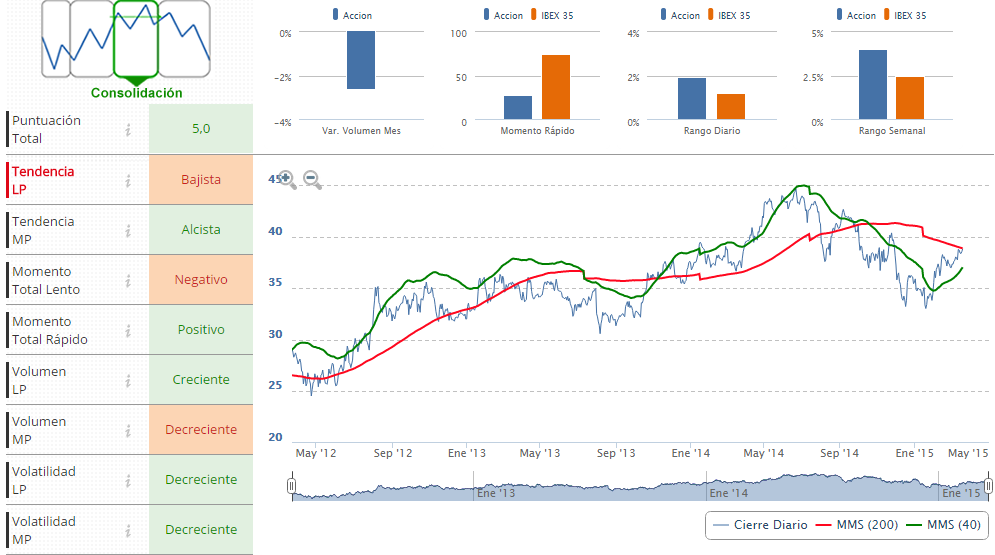Screen dimensions: 995x555
Task: Select the Volumen MP row
Action: click(x=70, y=430)
